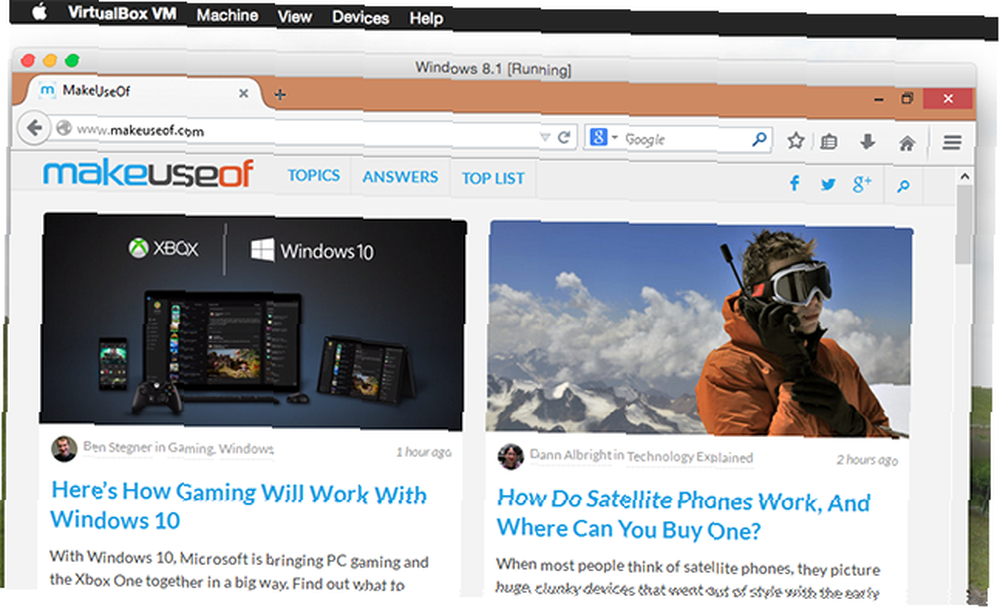This screenshot has width=1000, height=608.
Task: Click the '1 hour ago' timestamp
Action: click(x=423, y=452)
